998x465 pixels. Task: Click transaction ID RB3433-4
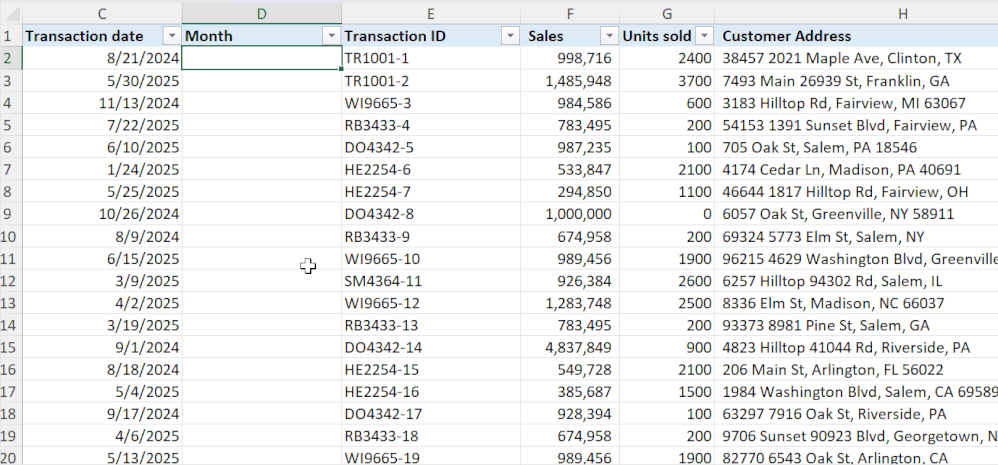[x=431, y=125]
